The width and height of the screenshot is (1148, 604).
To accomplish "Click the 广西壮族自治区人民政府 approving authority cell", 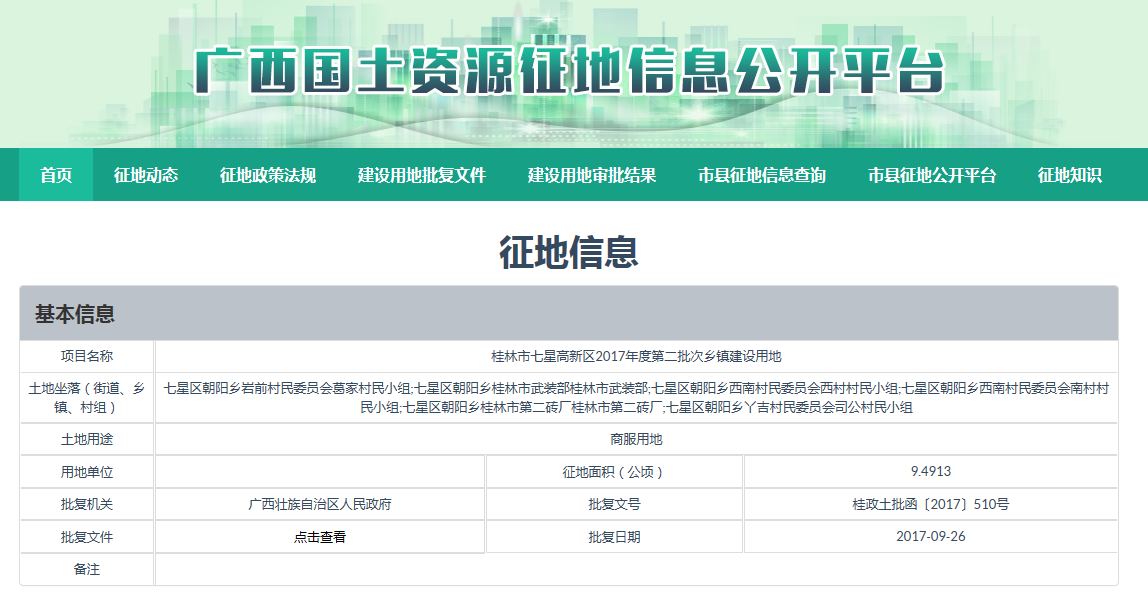I will coord(320,505).
